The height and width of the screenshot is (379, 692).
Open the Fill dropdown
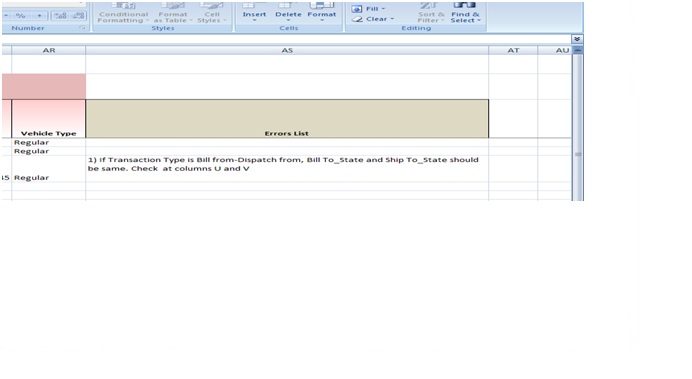click(369, 8)
